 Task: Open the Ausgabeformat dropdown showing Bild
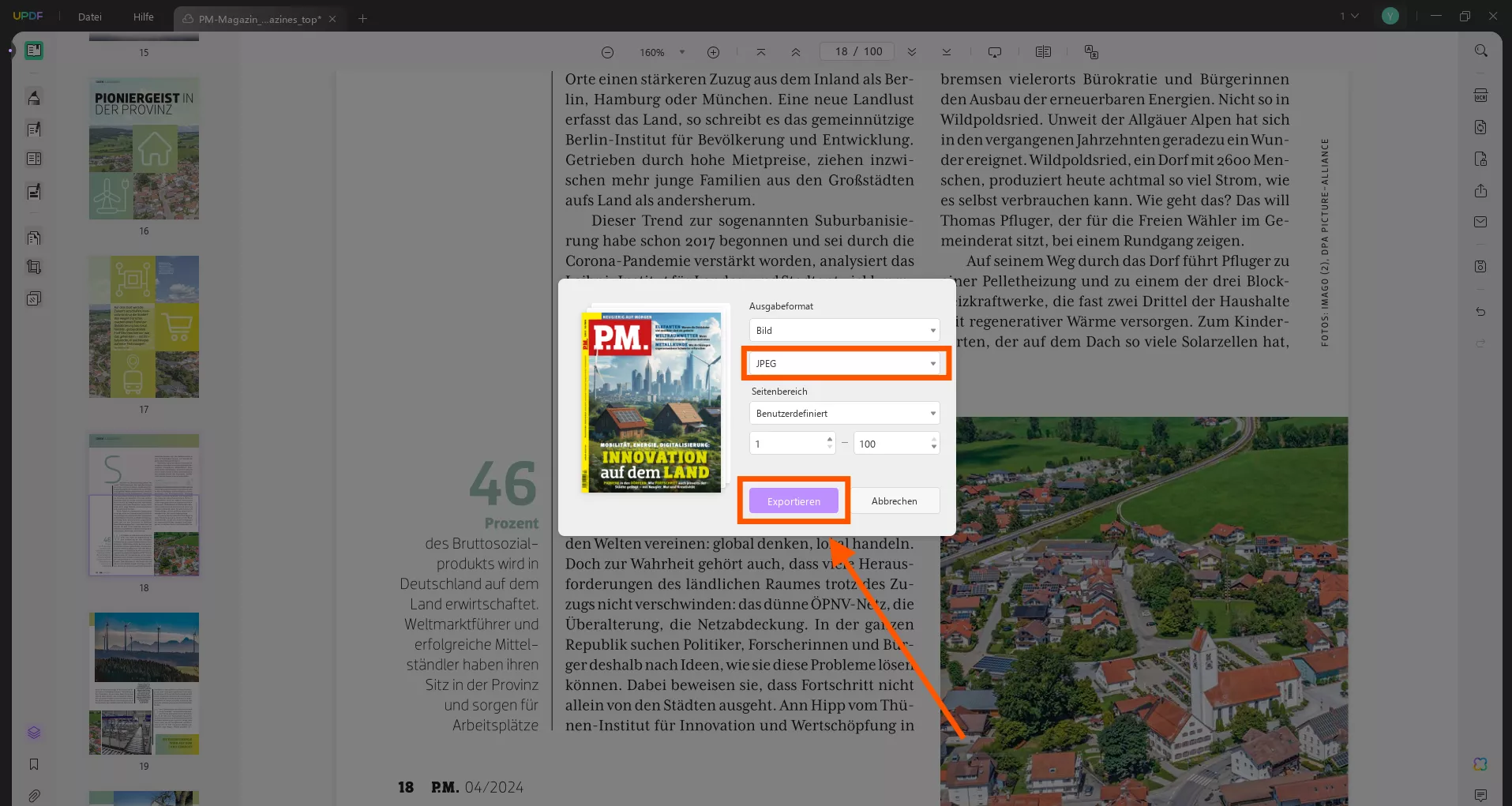843,330
